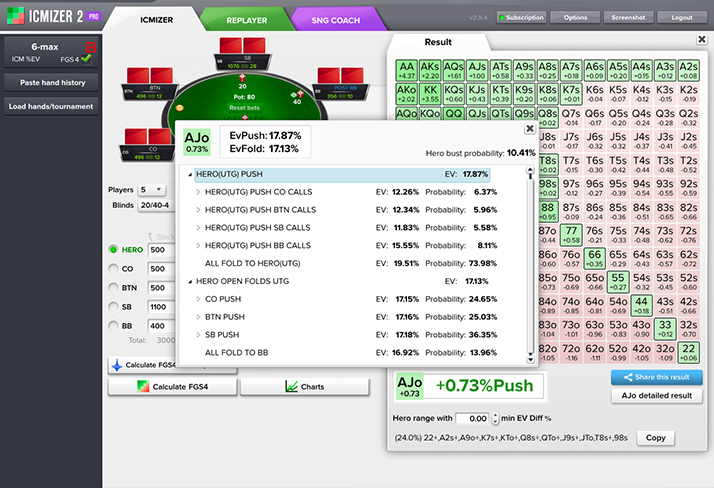Open the Subscription button

point(521,17)
